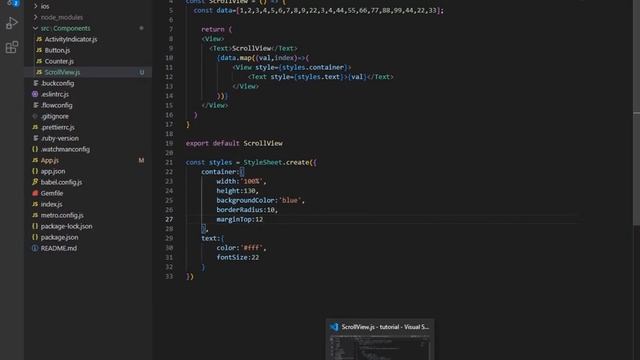Open the .flowconfig file
Image resolution: width=640 pixels, height=360 pixels.
tap(56, 105)
